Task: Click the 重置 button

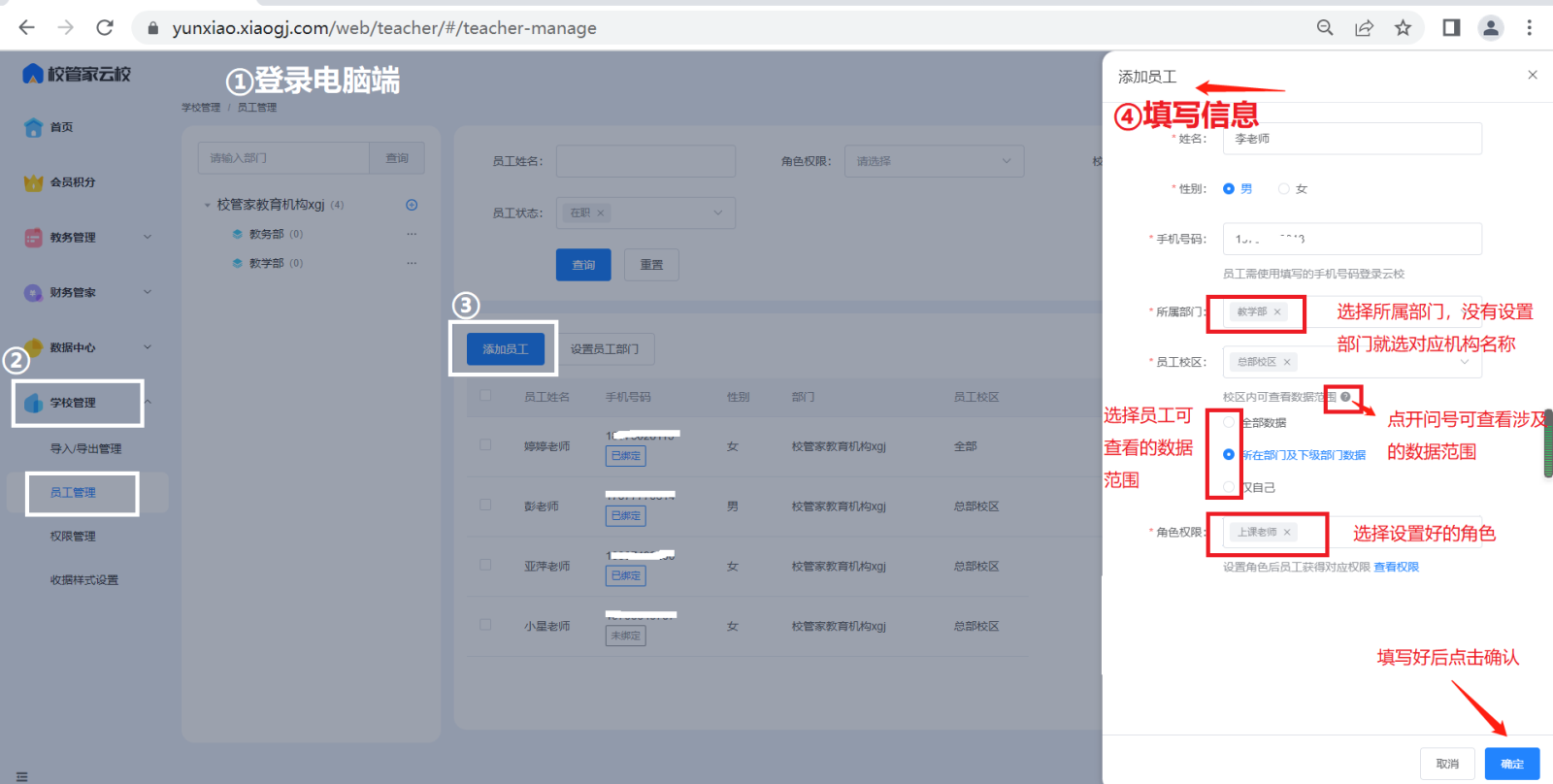Action: (651, 265)
